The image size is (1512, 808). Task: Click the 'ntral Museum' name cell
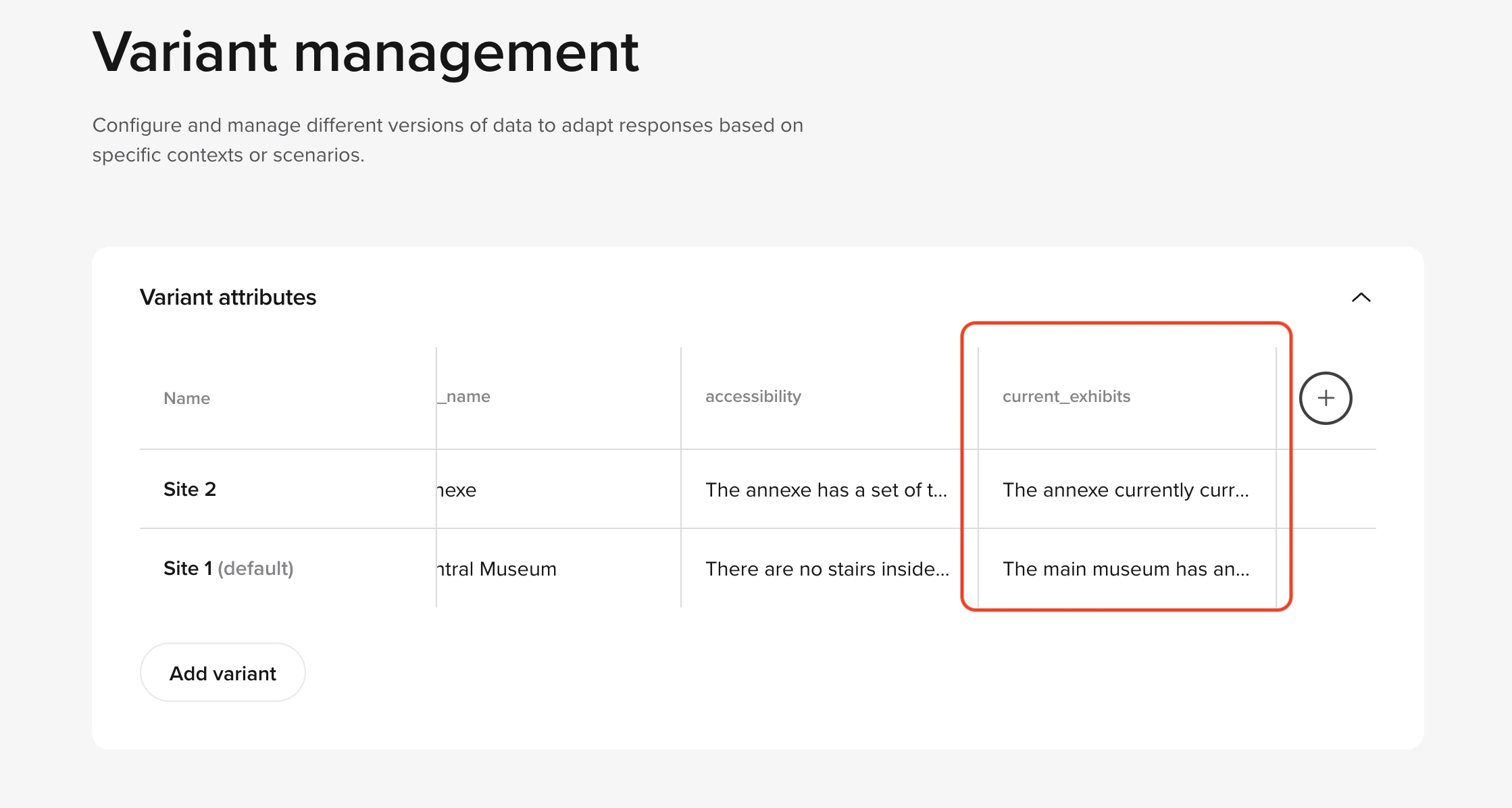[497, 569]
